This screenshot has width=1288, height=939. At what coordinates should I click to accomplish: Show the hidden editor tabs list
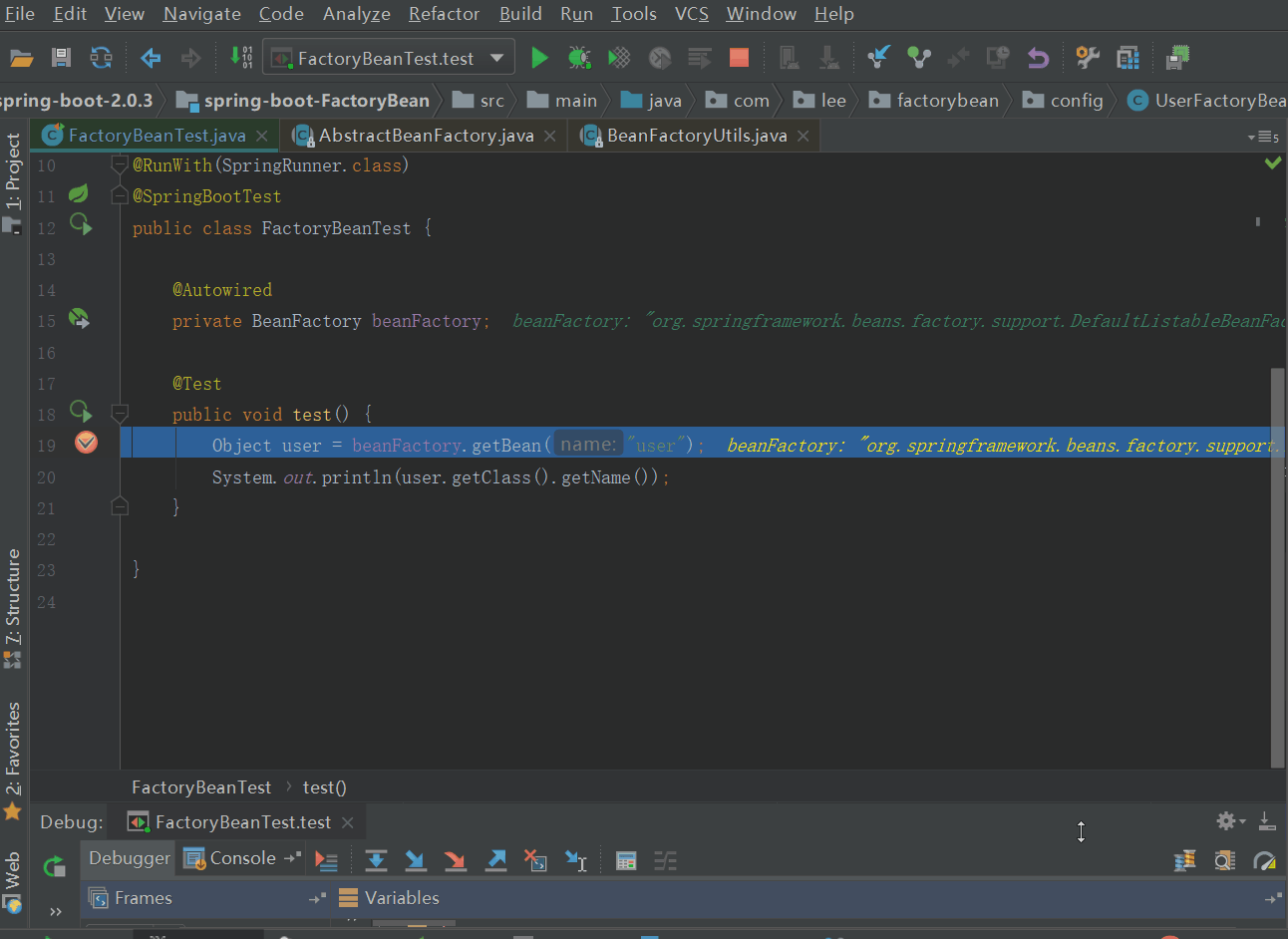pyautogui.click(x=1263, y=137)
